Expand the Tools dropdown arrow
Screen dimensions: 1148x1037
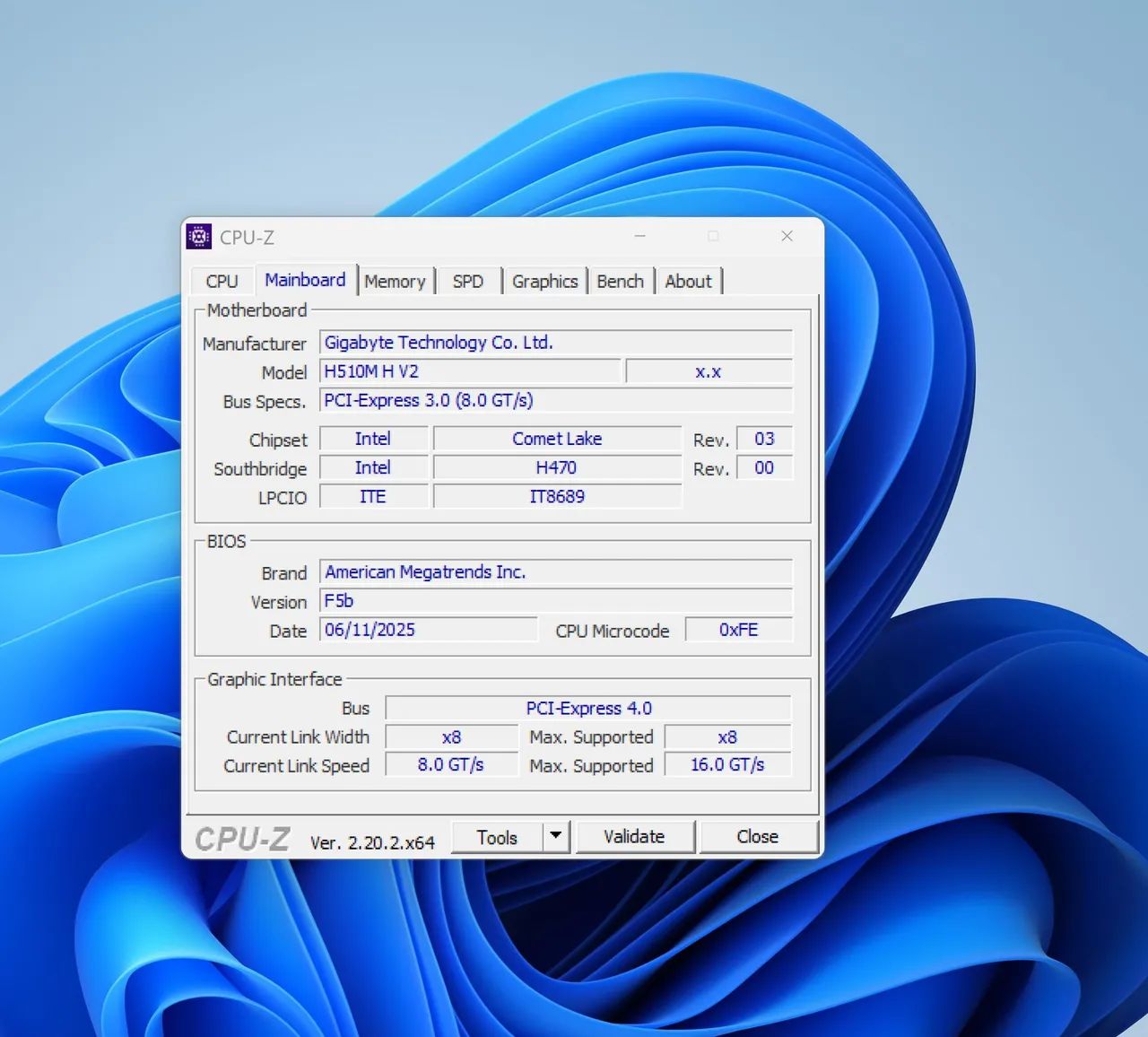(x=556, y=837)
